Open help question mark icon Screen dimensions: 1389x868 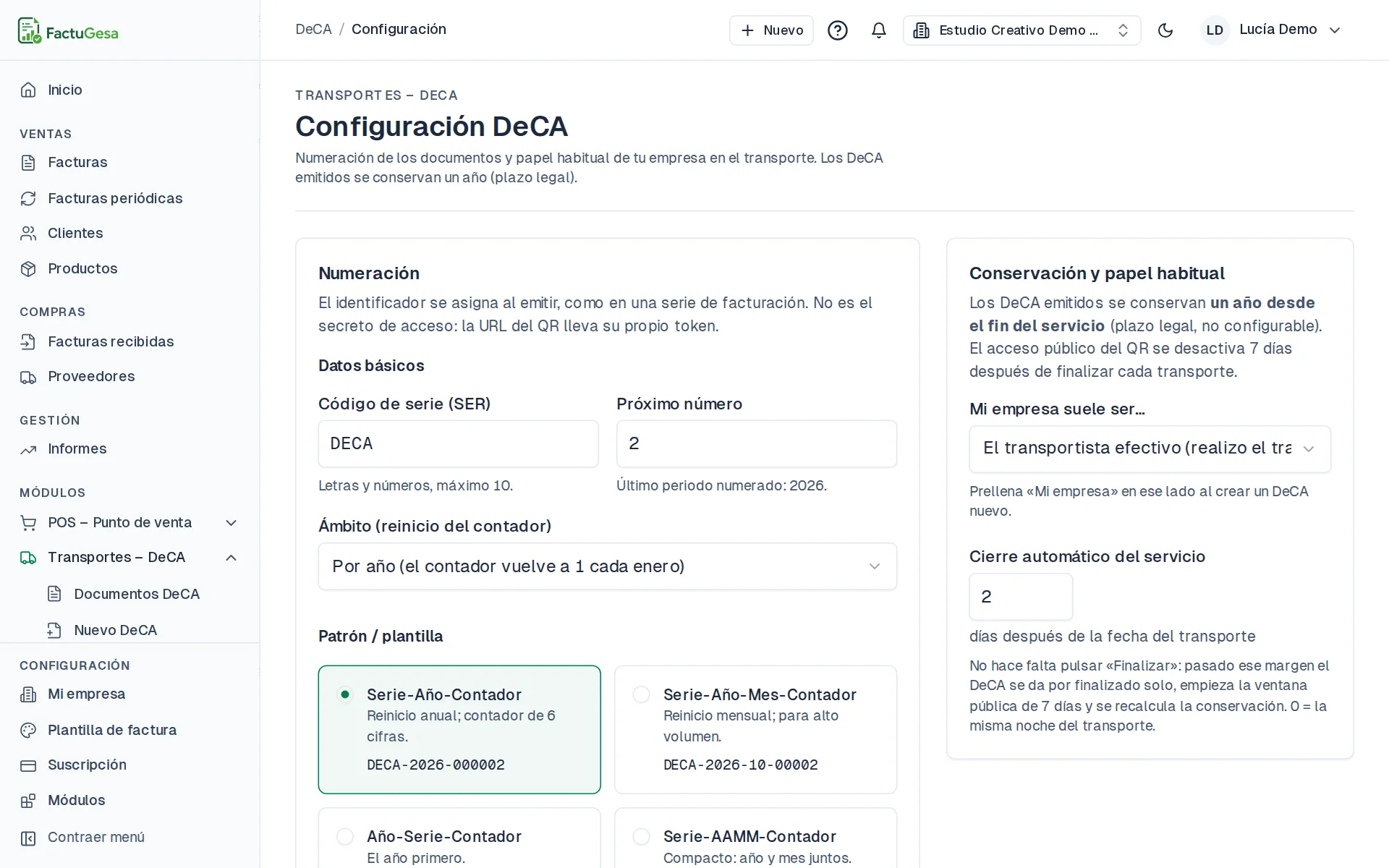tap(838, 30)
